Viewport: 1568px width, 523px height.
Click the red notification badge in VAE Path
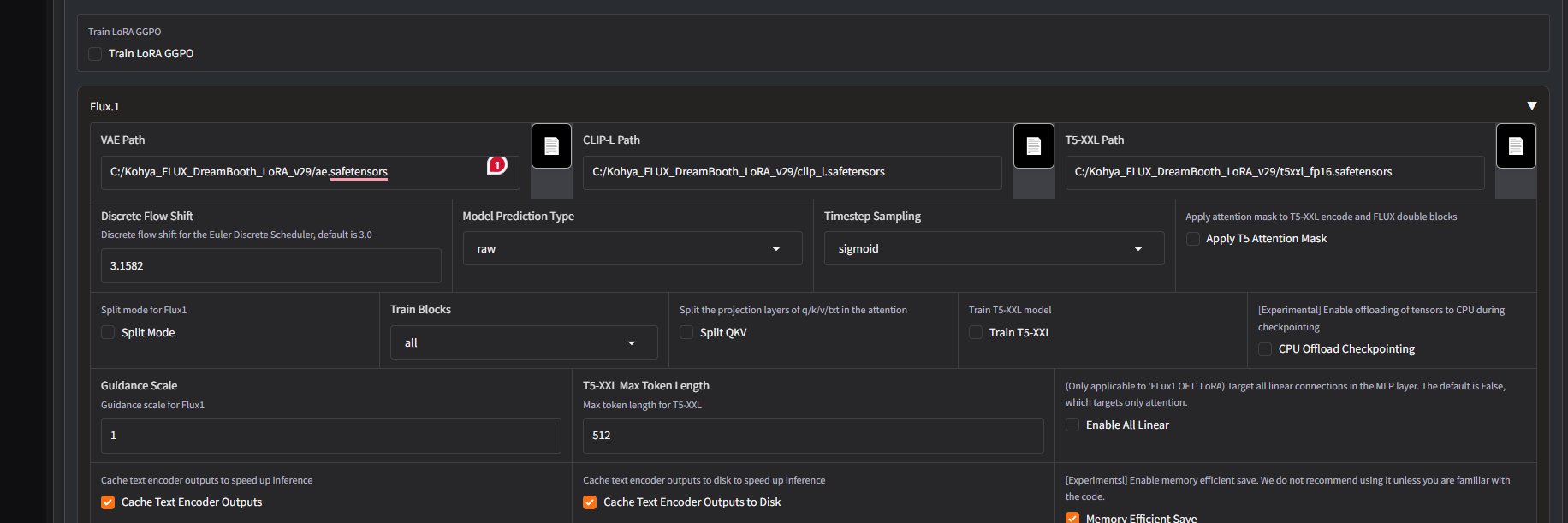(497, 164)
